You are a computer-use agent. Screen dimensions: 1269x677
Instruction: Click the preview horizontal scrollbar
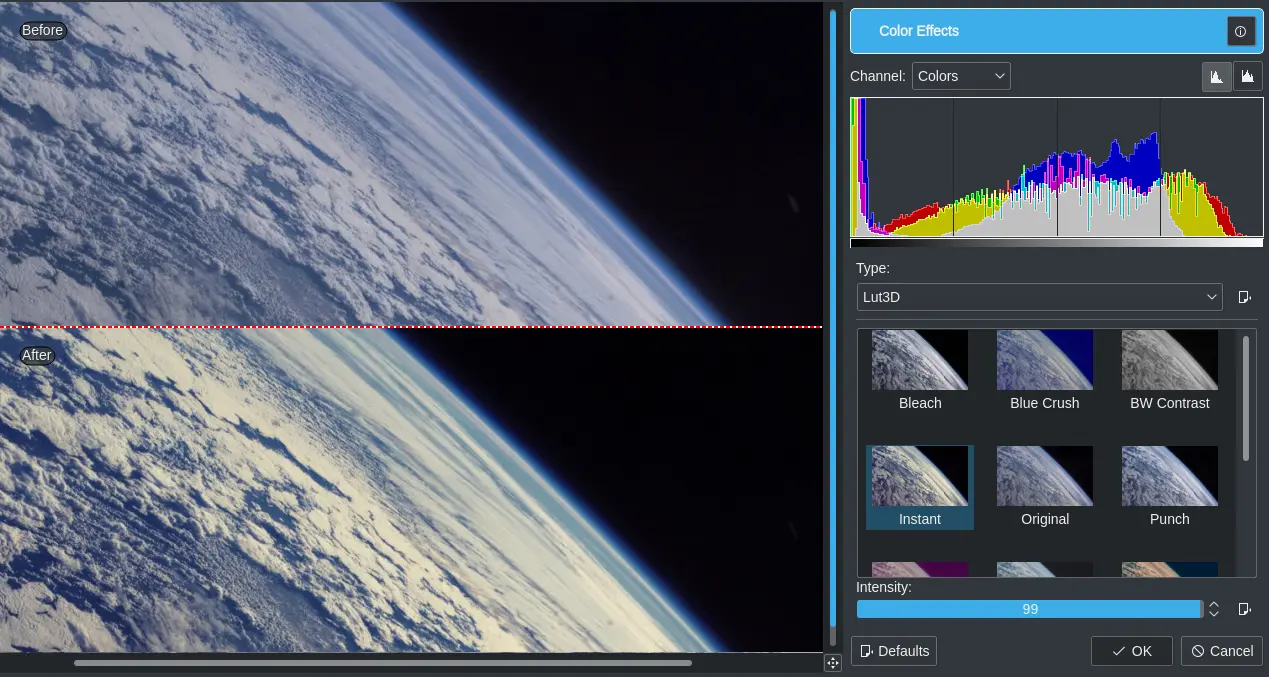tap(382, 662)
